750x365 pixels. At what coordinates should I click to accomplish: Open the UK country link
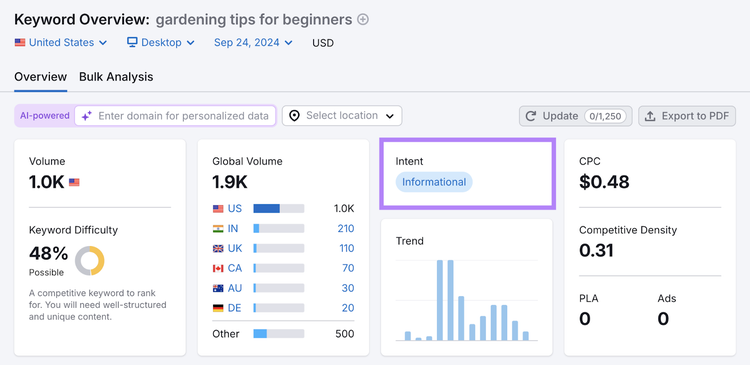click(x=235, y=248)
